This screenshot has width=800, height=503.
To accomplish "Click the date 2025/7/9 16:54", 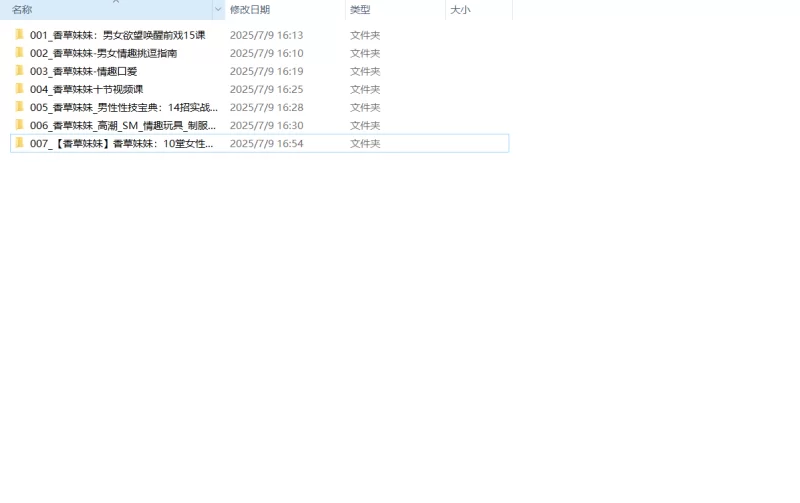I will click(x=266, y=144).
